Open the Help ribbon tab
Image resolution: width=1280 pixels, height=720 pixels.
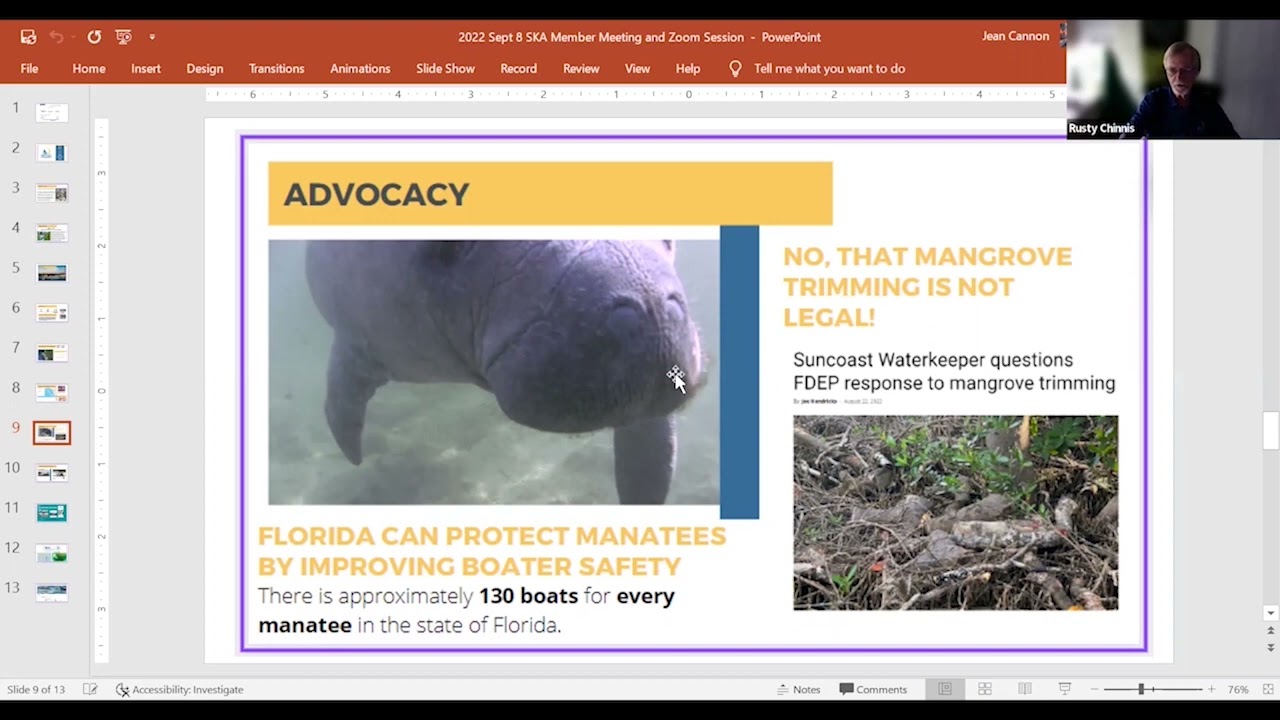coord(688,69)
